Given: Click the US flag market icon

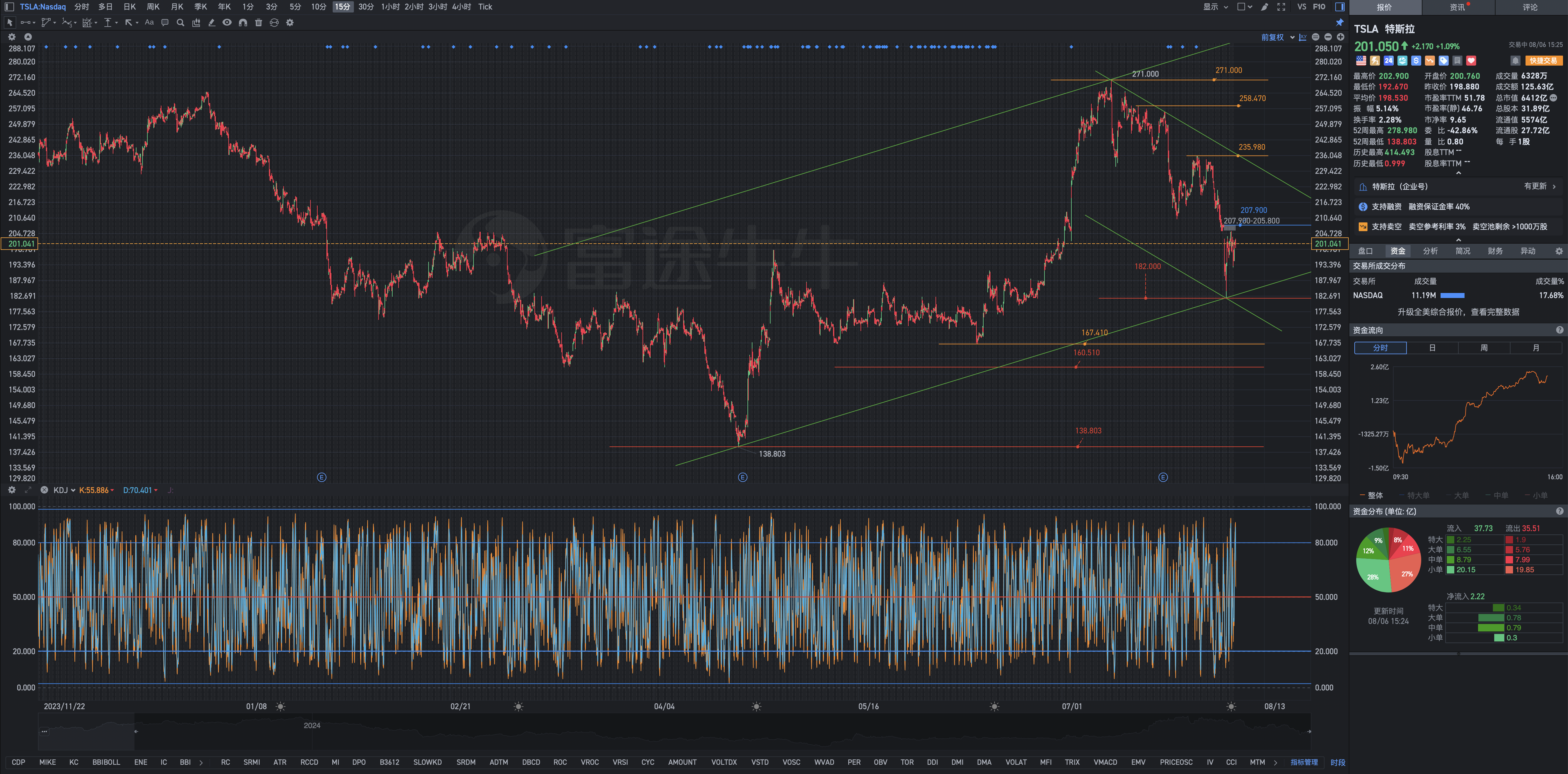Looking at the screenshot, I should tap(1361, 60).
